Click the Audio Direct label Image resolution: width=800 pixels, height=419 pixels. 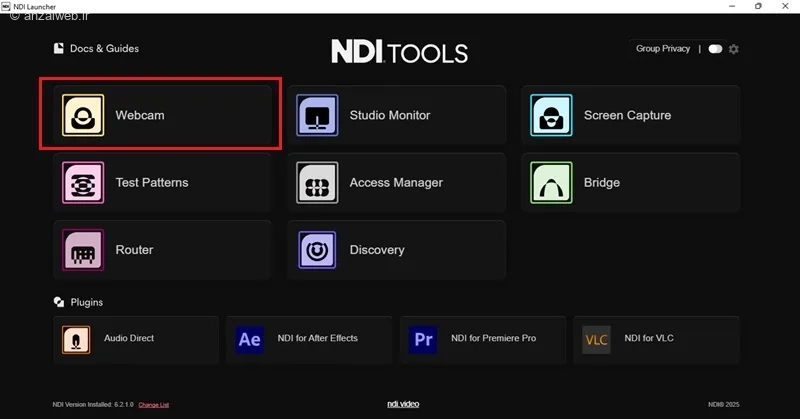[x=129, y=338]
